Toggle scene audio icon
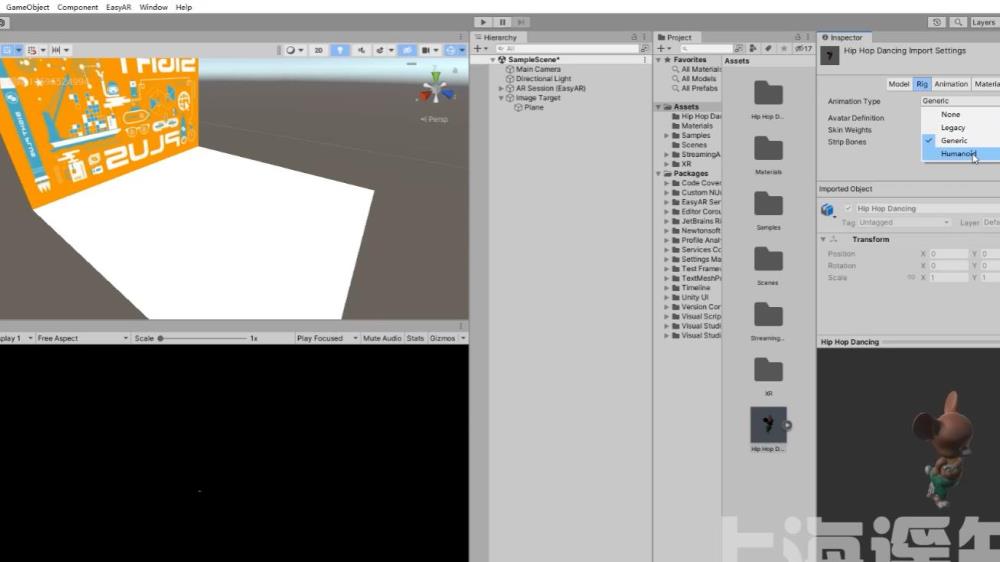Viewport: 1000px width, 562px height. [361, 50]
